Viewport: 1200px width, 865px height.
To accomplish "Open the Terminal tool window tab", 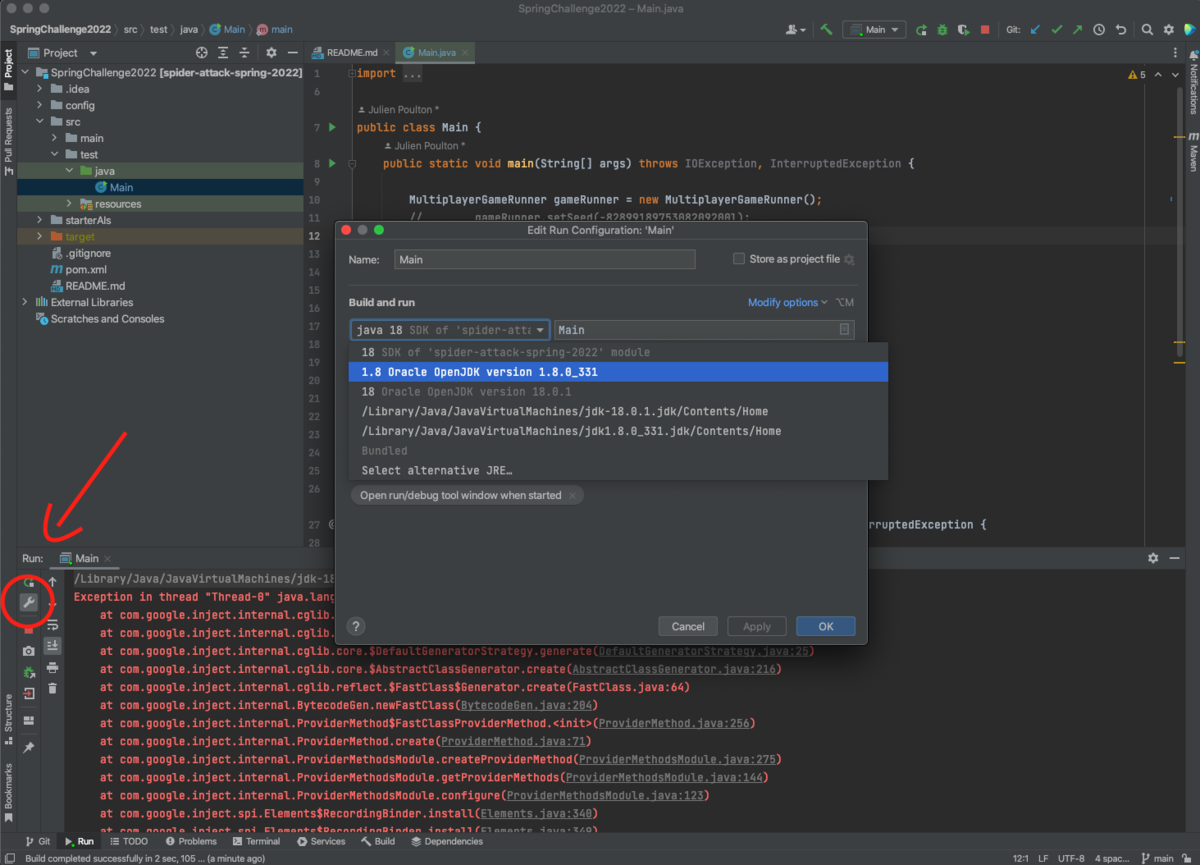I will pos(257,841).
